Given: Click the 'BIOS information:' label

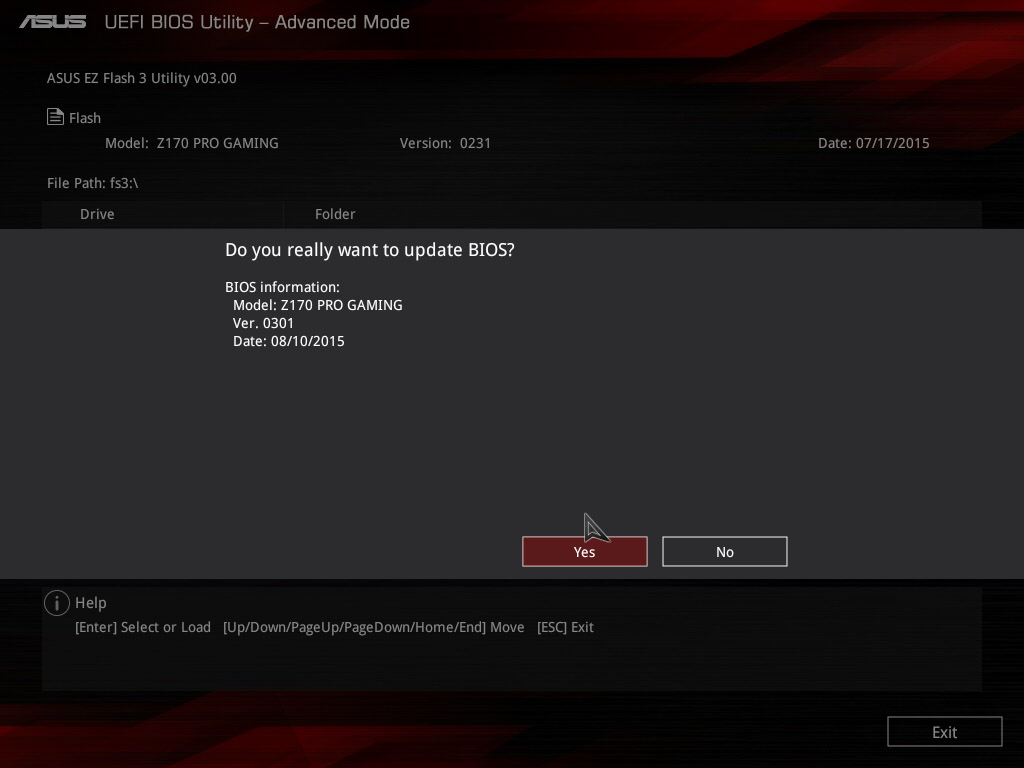Looking at the screenshot, I should [282, 287].
